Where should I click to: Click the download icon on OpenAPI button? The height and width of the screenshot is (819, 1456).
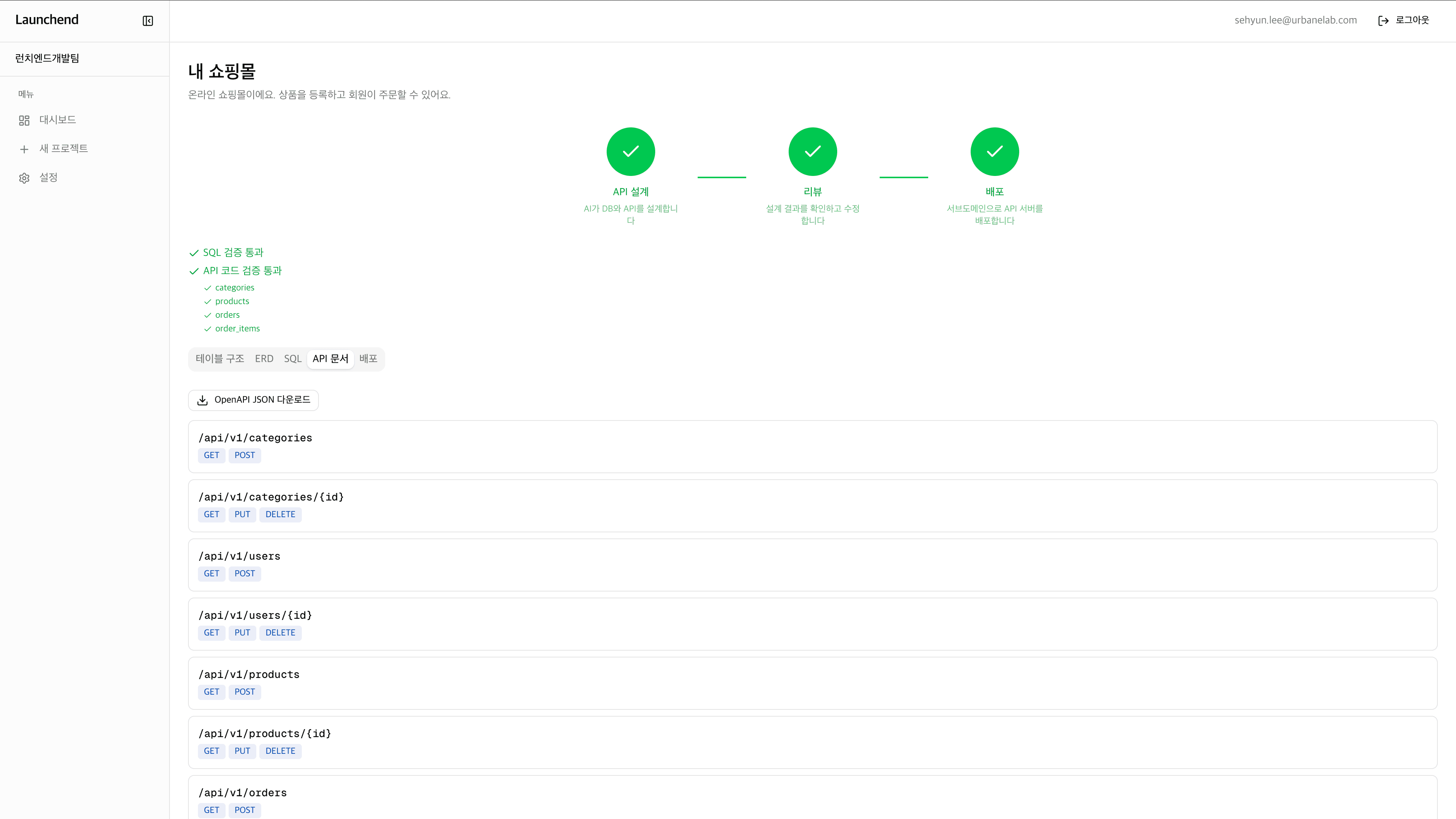[202, 400]
